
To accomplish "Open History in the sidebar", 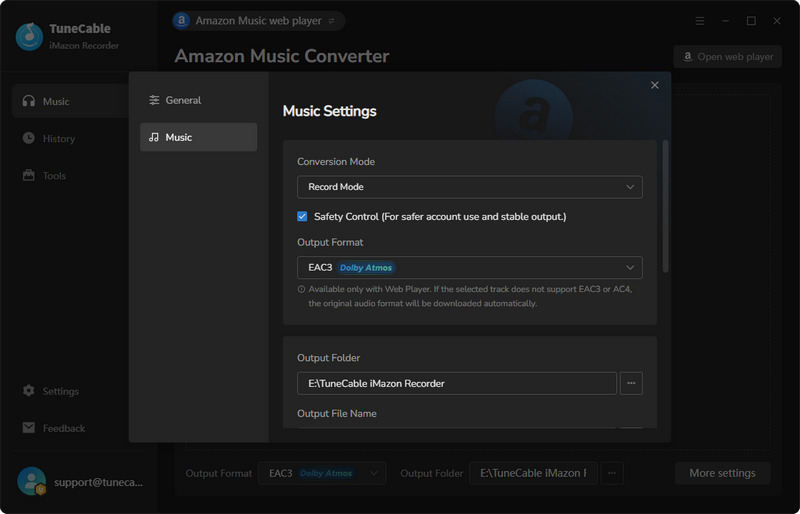I will [49, 138].
